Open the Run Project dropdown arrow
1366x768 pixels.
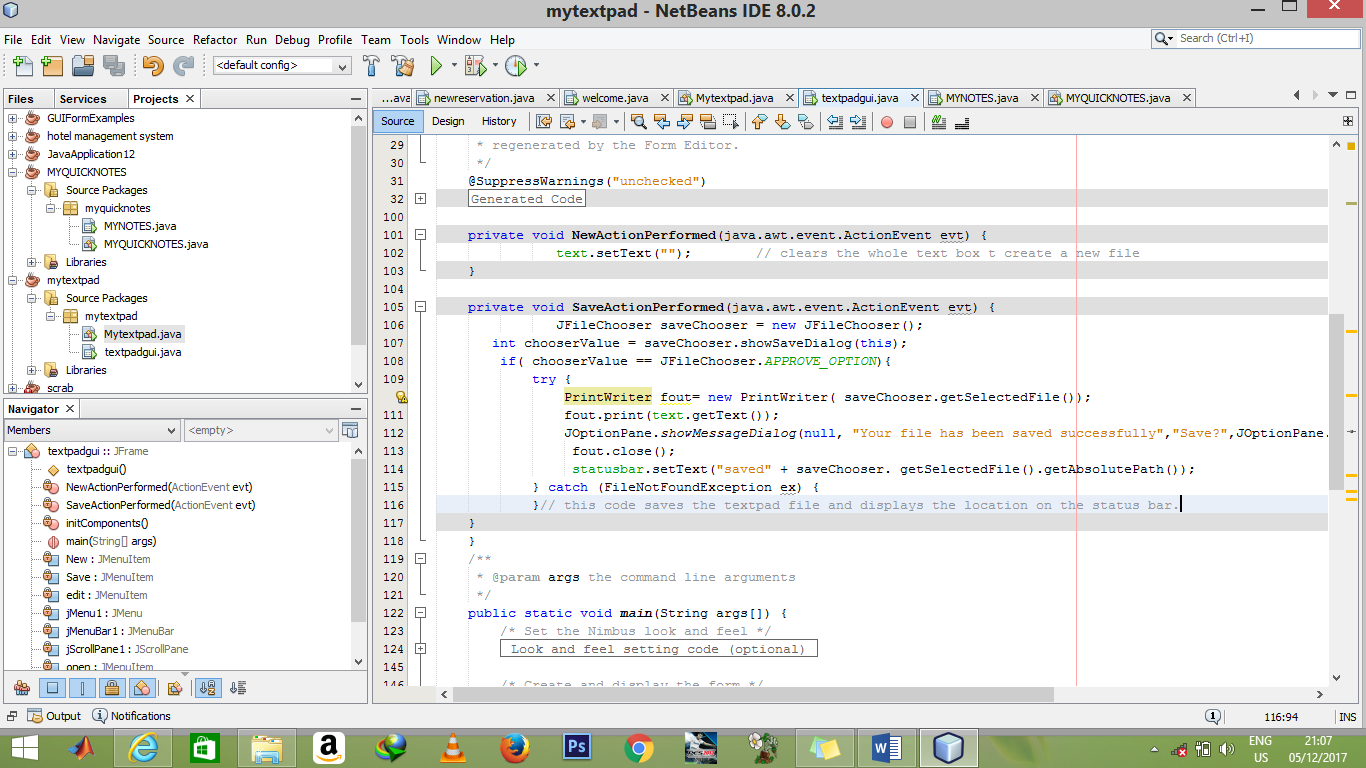pyautogui.click(x=454, y=66)
